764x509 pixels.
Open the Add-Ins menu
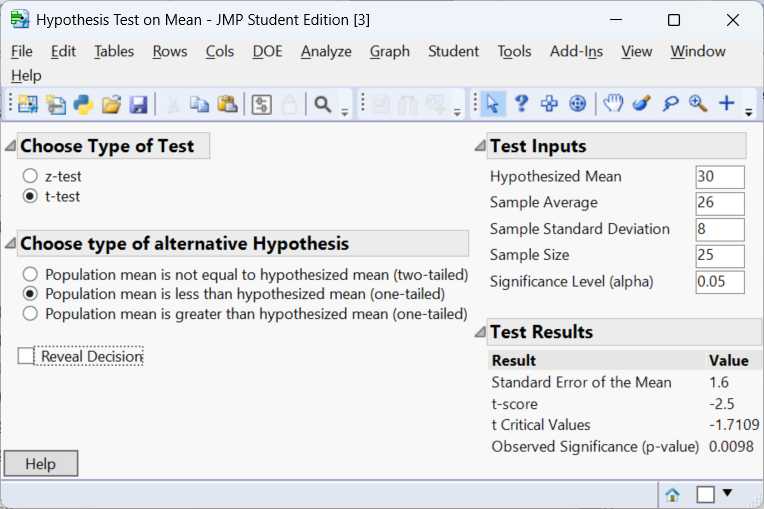point(576,51)
